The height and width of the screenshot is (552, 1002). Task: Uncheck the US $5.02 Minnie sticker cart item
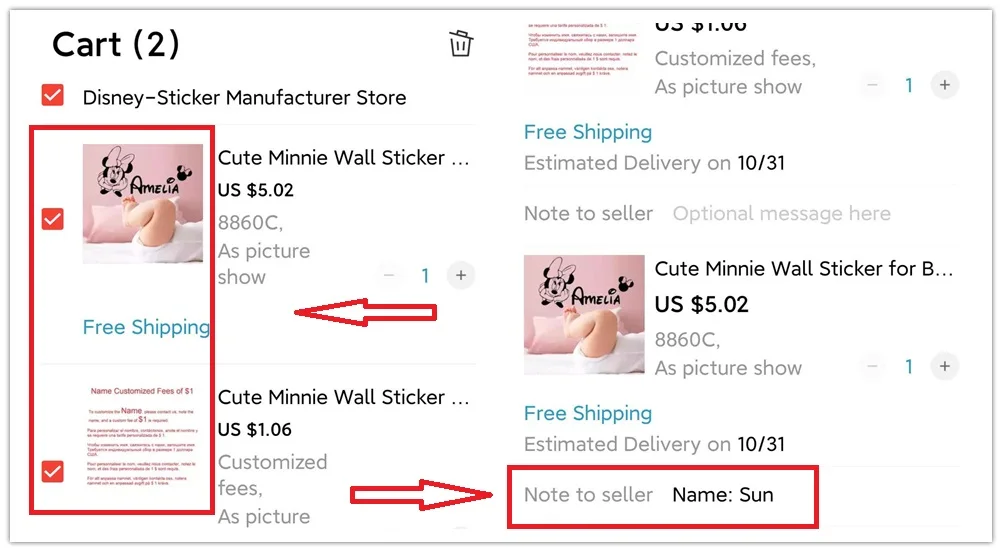pos(53,218)
